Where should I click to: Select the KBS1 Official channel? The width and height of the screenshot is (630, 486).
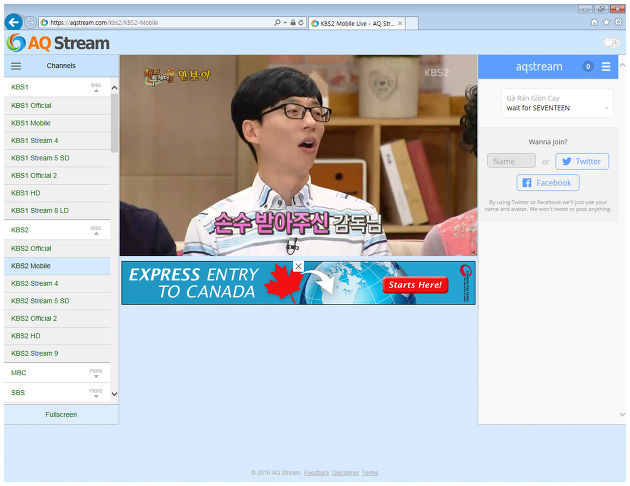pos(57,106)
